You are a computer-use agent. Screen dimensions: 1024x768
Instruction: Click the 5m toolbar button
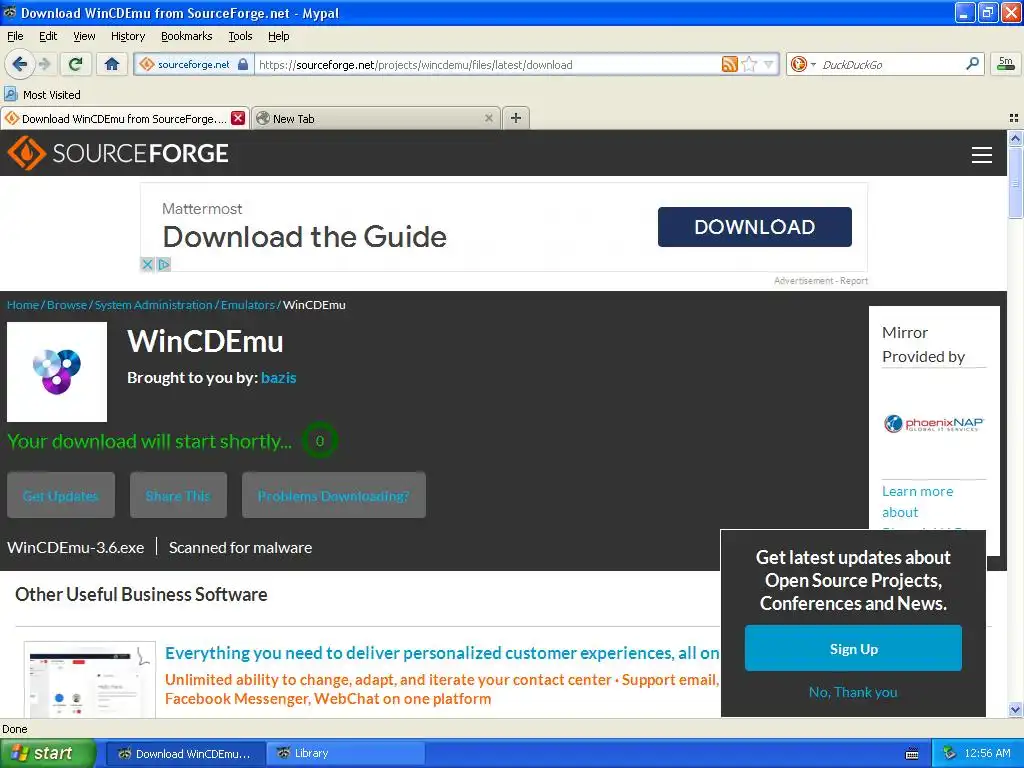point(1005,64)
